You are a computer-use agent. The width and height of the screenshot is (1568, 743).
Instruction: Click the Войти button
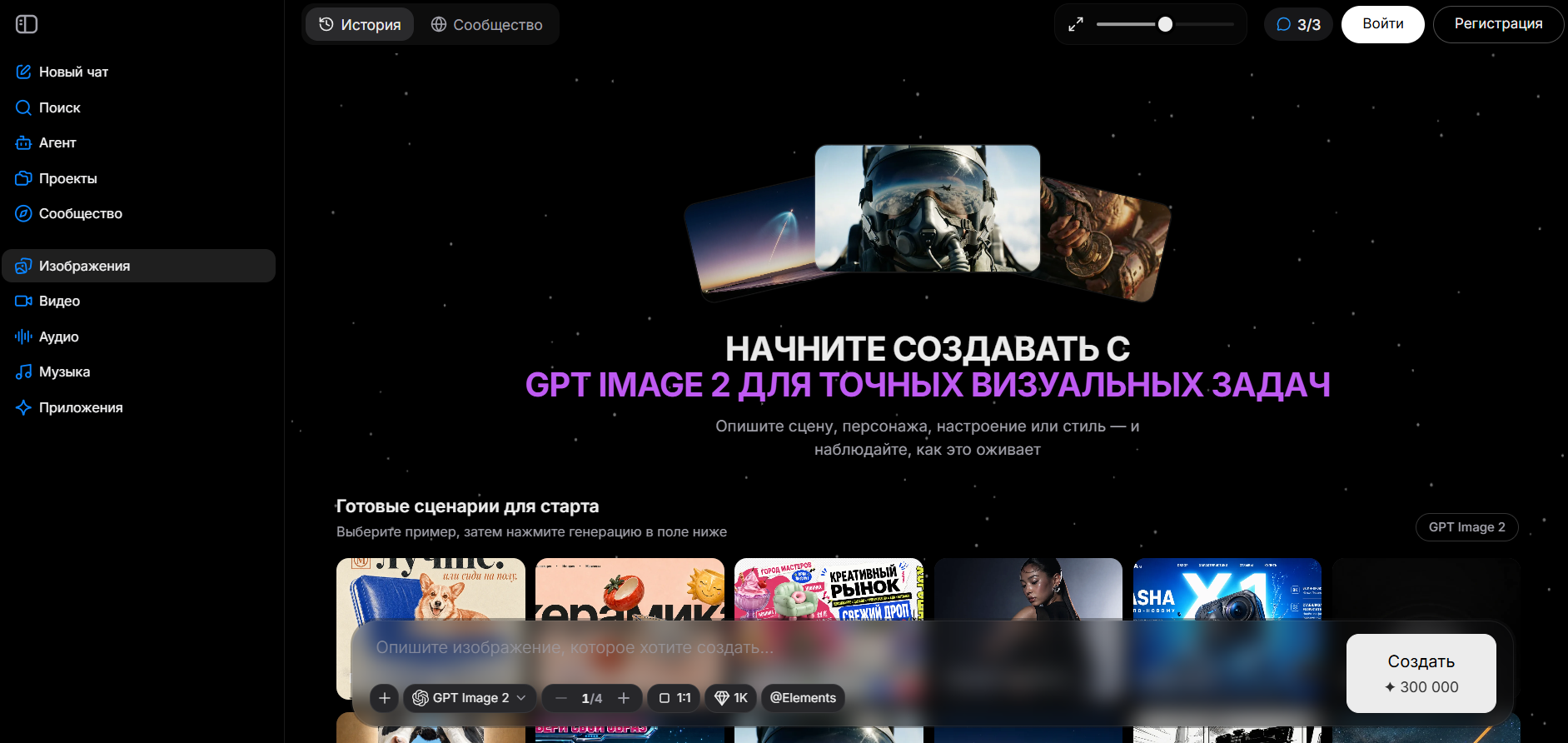[1382, 24]
